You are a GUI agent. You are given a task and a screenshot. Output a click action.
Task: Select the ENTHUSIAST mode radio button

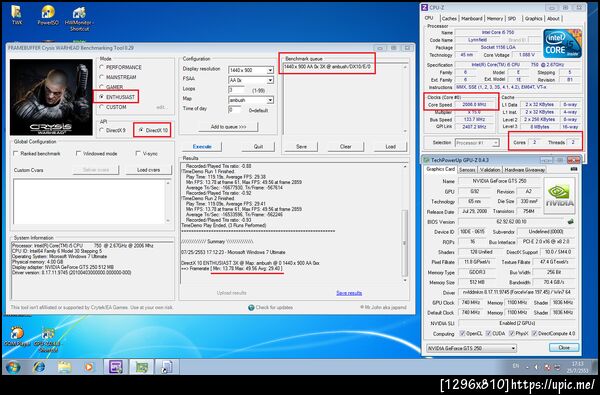pyautogui.click(x=102, y=97)
